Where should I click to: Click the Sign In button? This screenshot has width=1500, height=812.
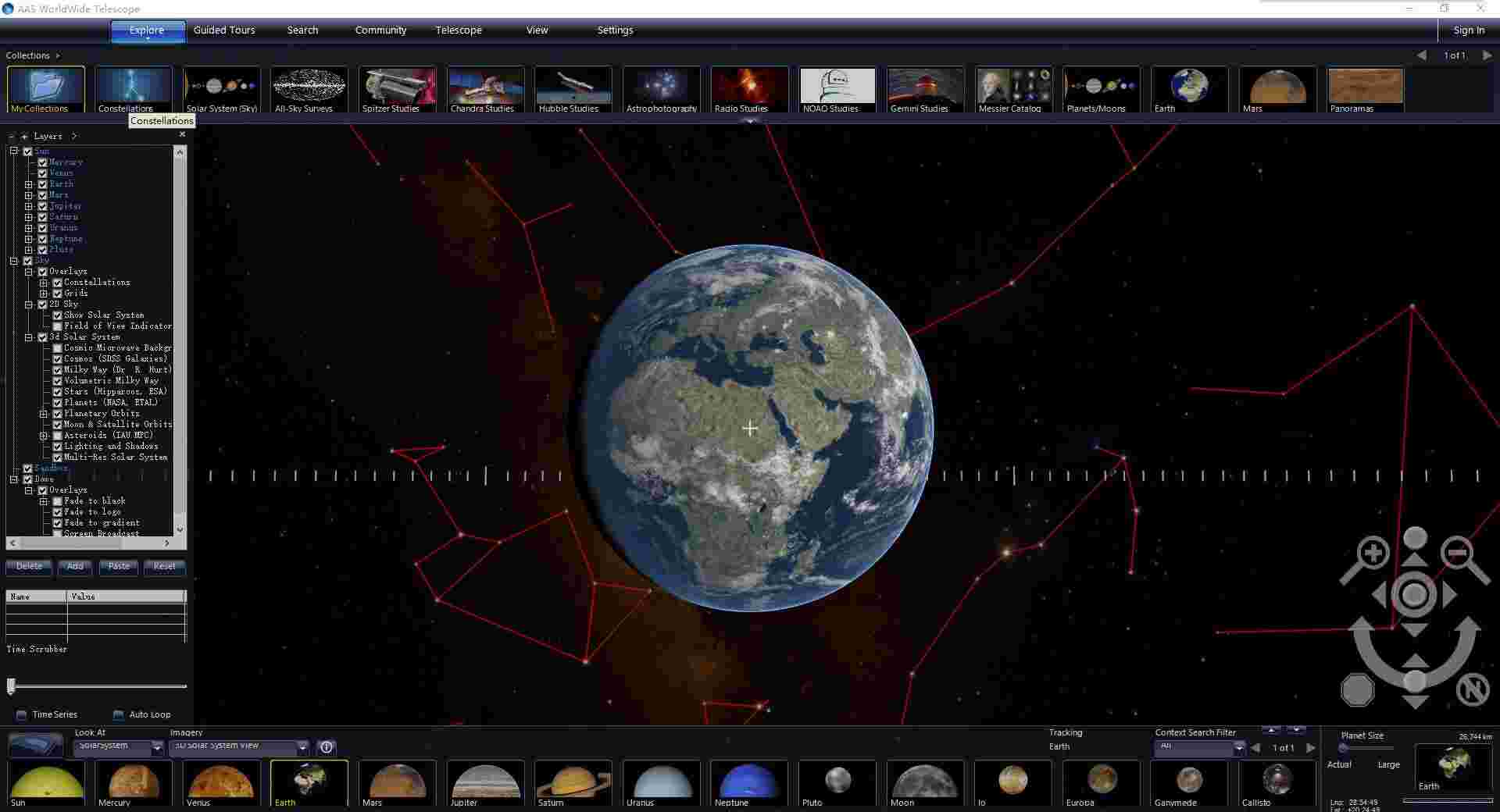[1469, 30]
